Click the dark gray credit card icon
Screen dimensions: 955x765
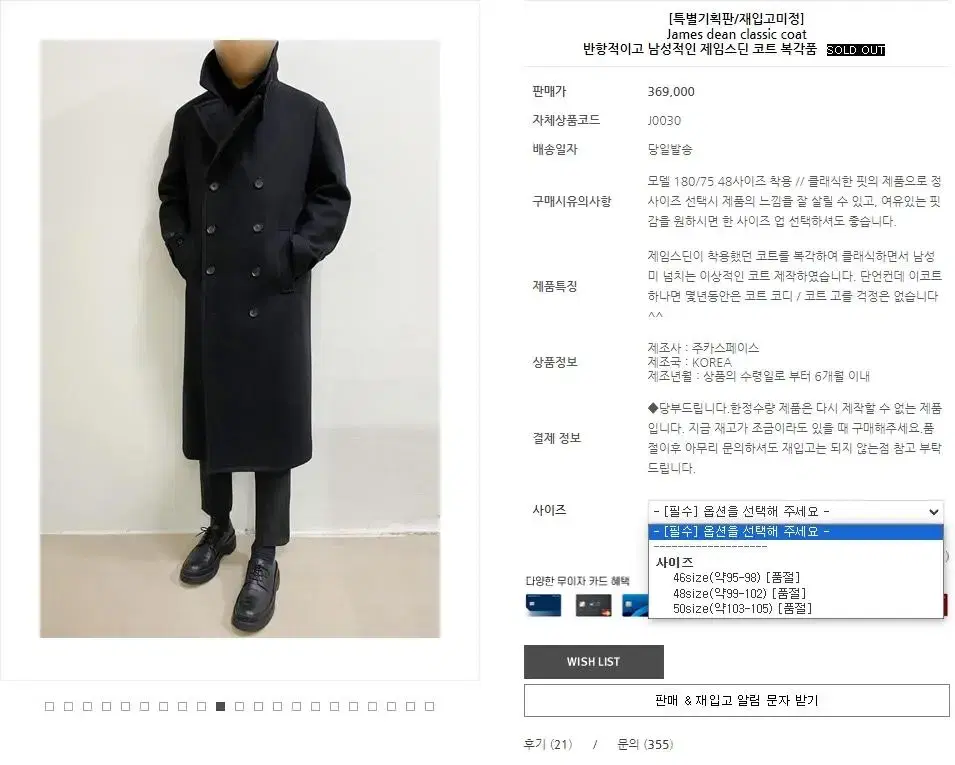593,605
